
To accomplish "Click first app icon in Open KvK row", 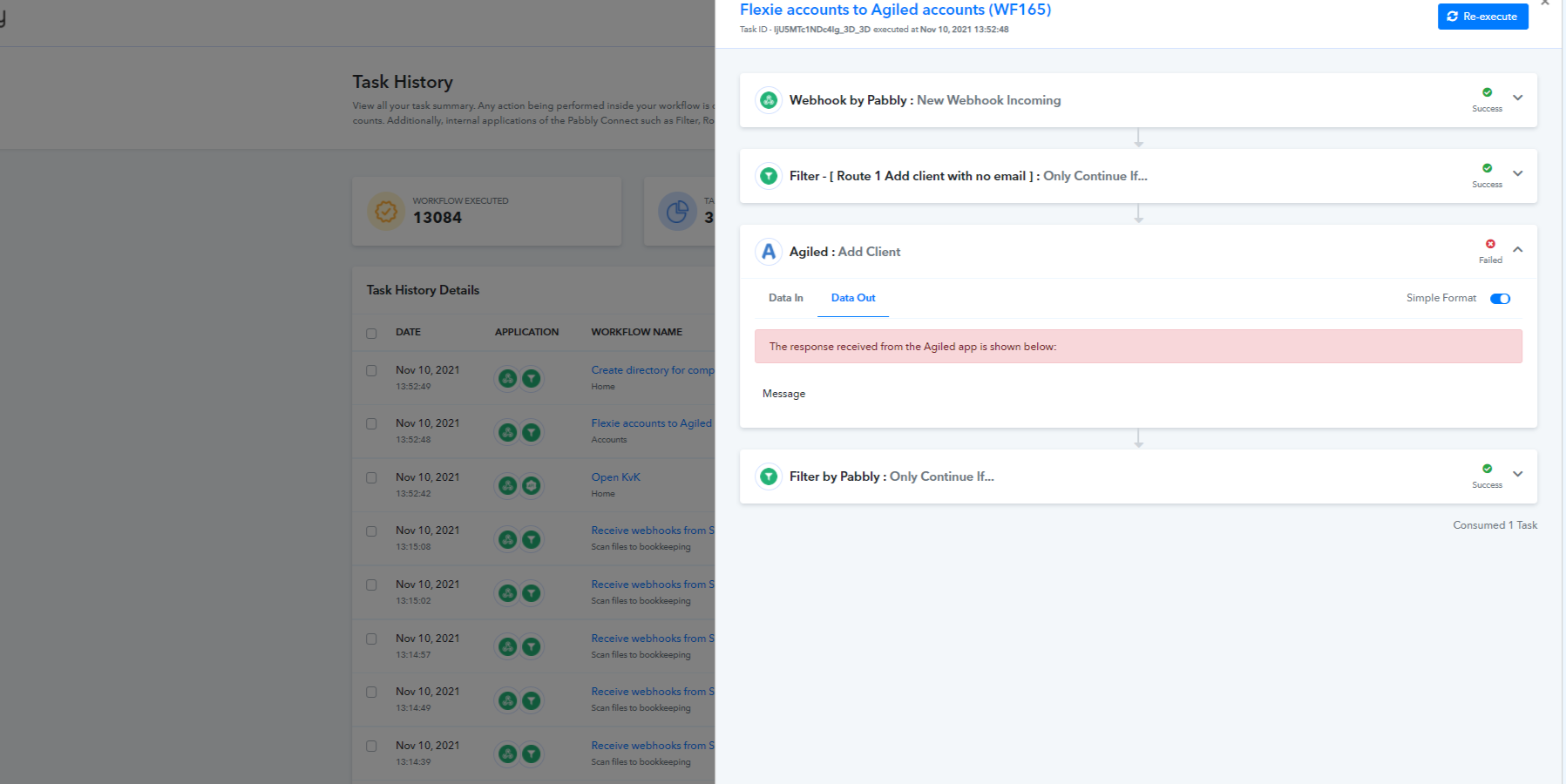I will (x=508, y=486).
